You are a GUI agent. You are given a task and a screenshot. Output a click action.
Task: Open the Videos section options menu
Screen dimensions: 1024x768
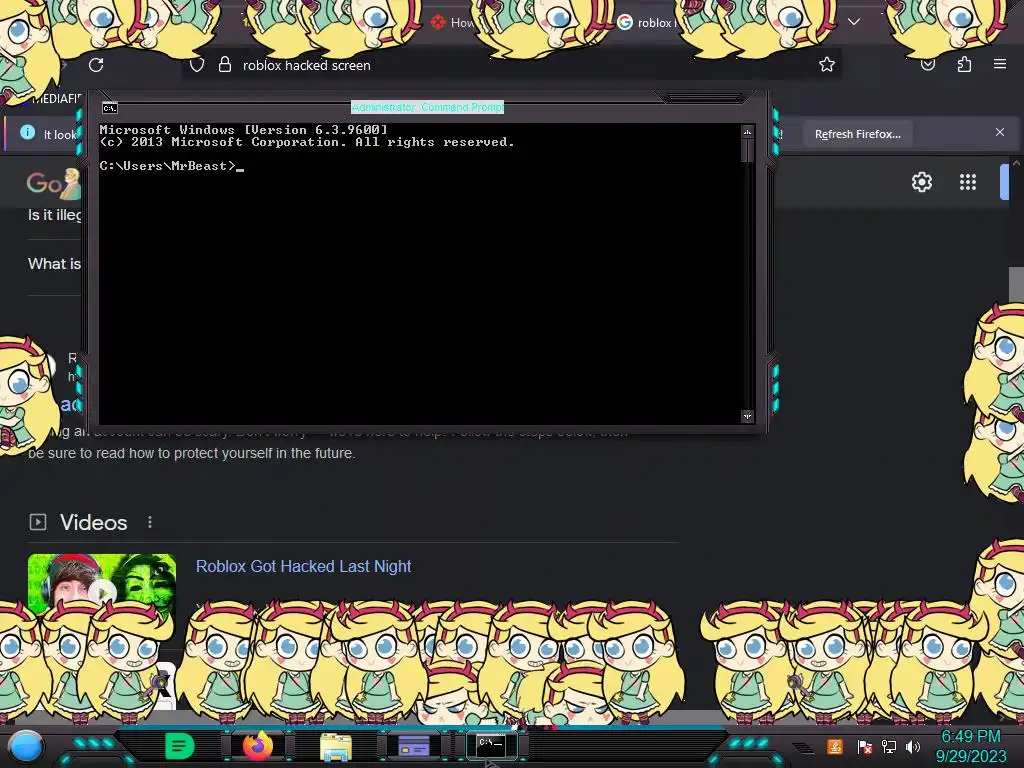[x=150, y=522]
